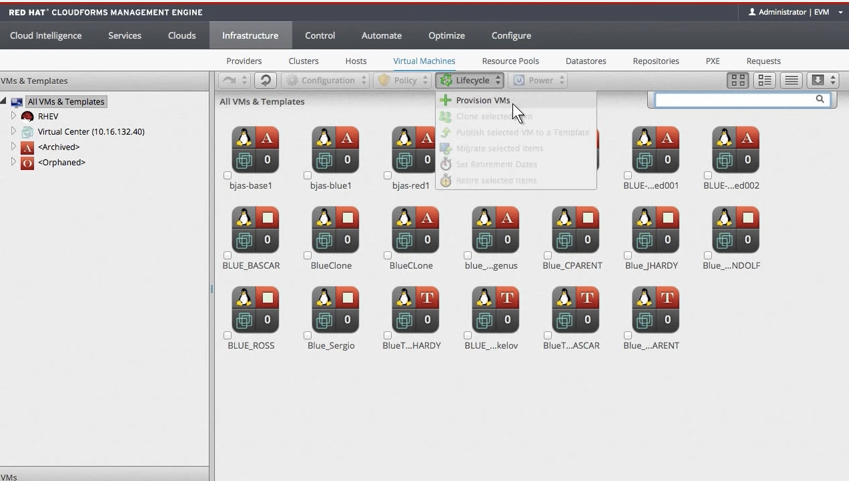Go to Clusters subtab

(303, 61)
